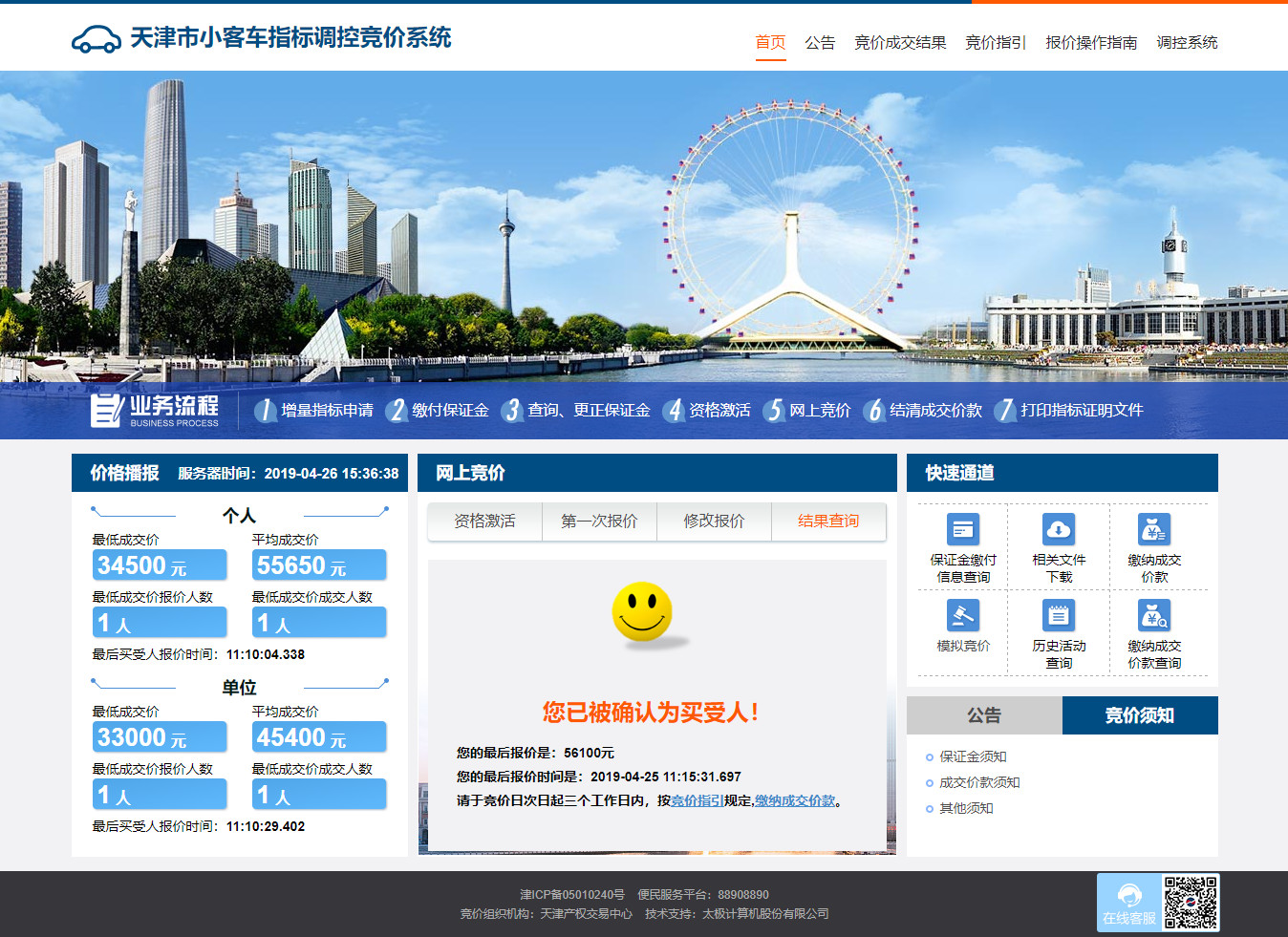
Task: Switch to the 公告 tab
Action: 984,715
